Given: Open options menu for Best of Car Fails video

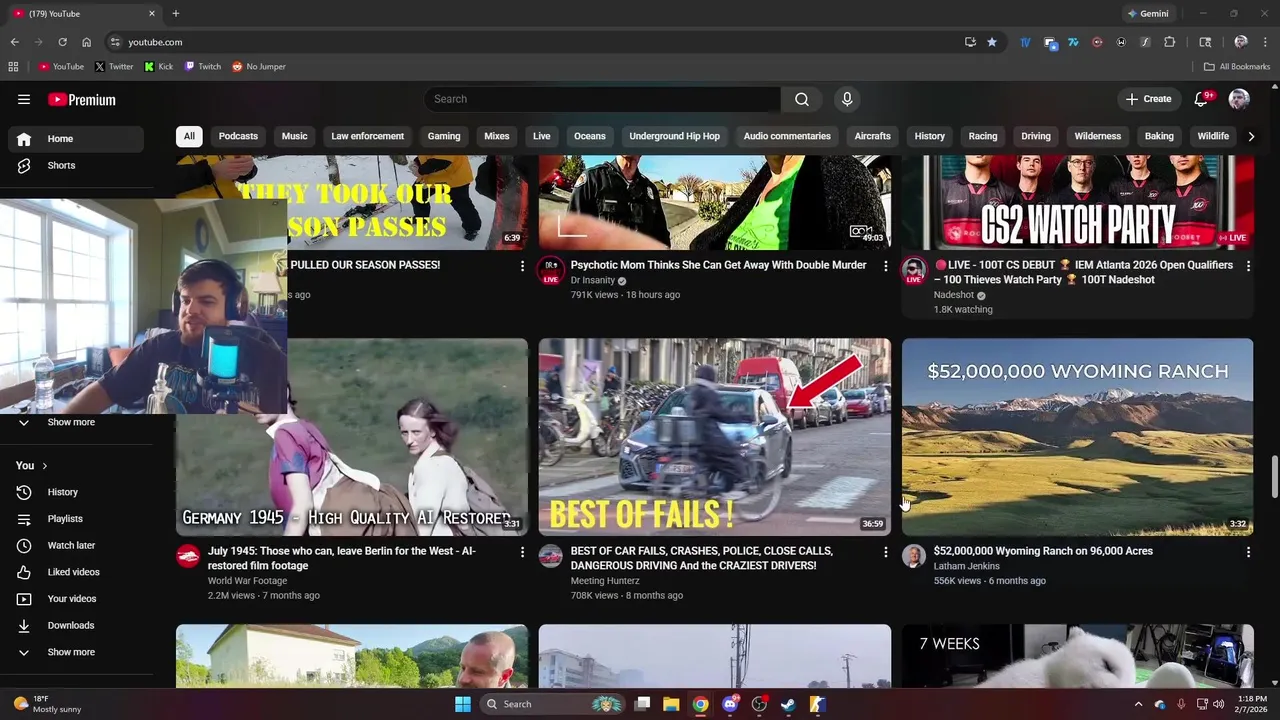Looking at the screenshot, I should click(x=885, y=552).
